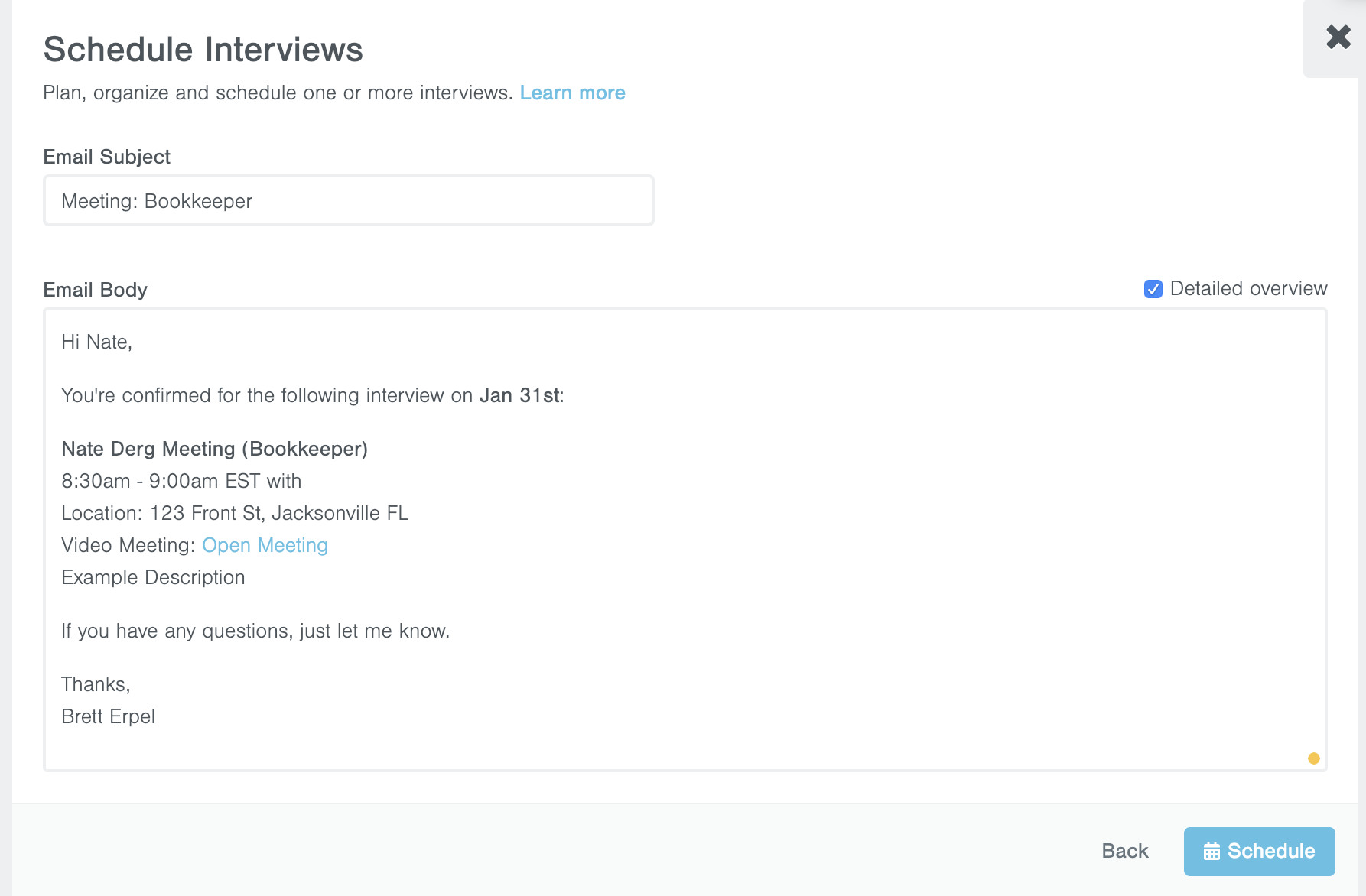Screen dimensions: 1366x896
Task: Open the Learn more link
Action: pos(572,93)
